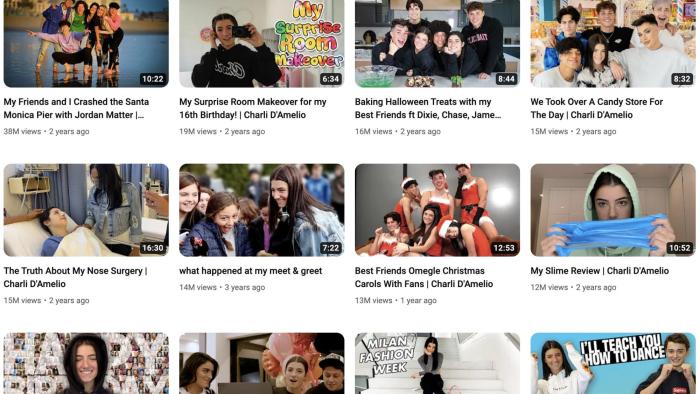Click the 8:32 duration badge
The height and width of the screenshot is (394, 700).
(682, 79)
